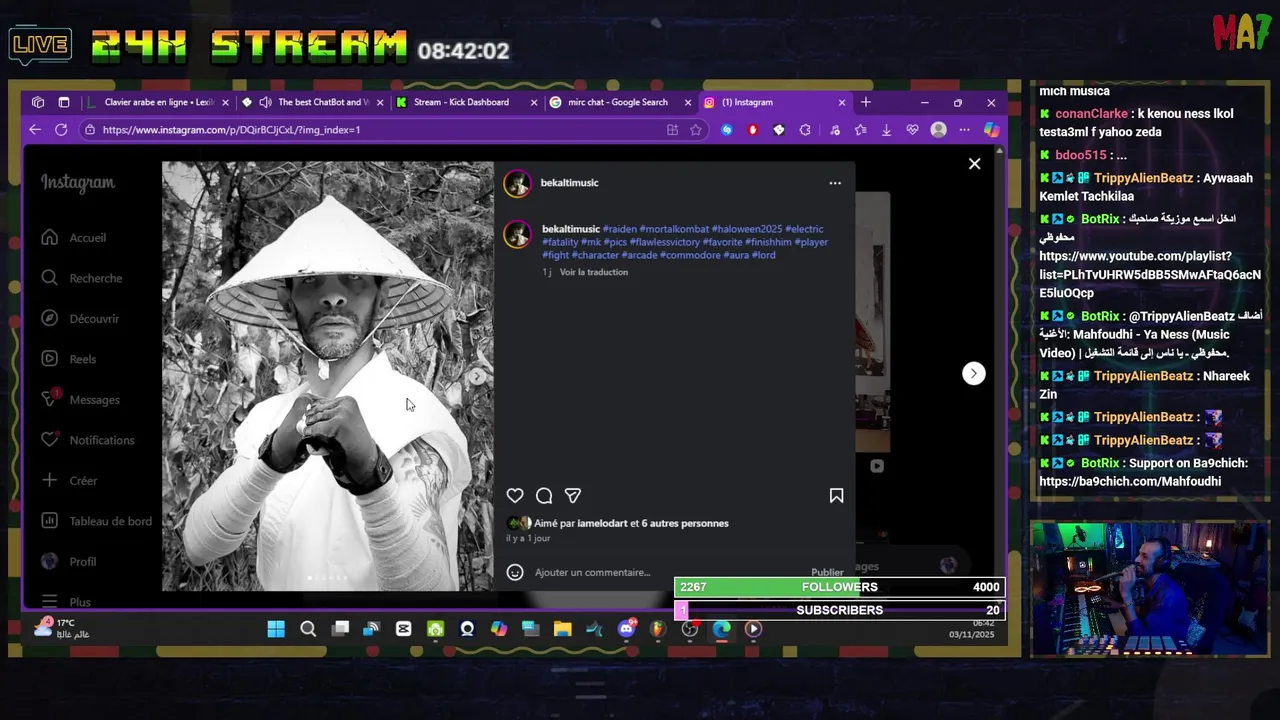Open the YouTube playlist link in chat
1280x720 pixels.
(1150, 274)
